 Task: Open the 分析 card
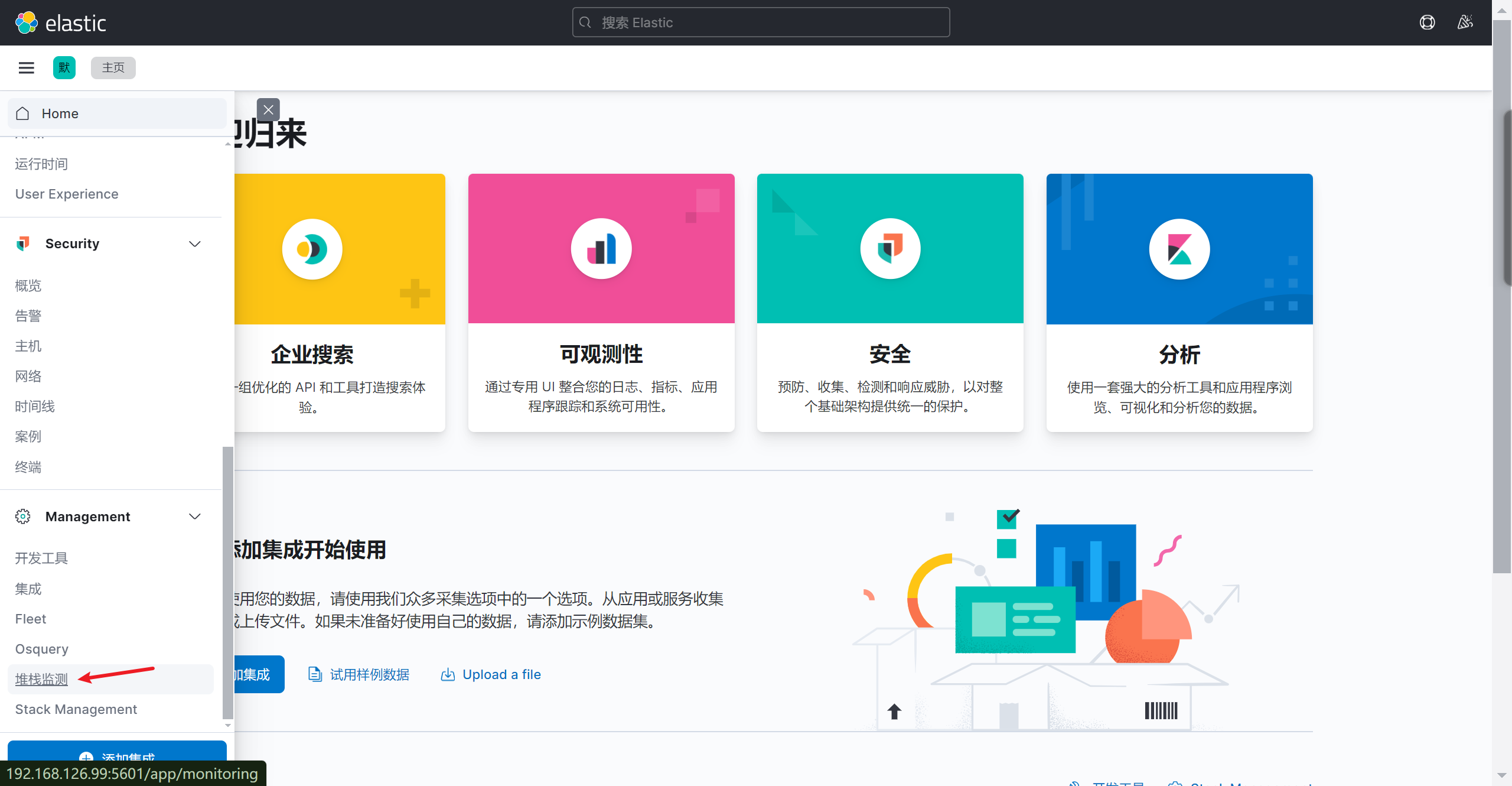(x=1179, y=303)
